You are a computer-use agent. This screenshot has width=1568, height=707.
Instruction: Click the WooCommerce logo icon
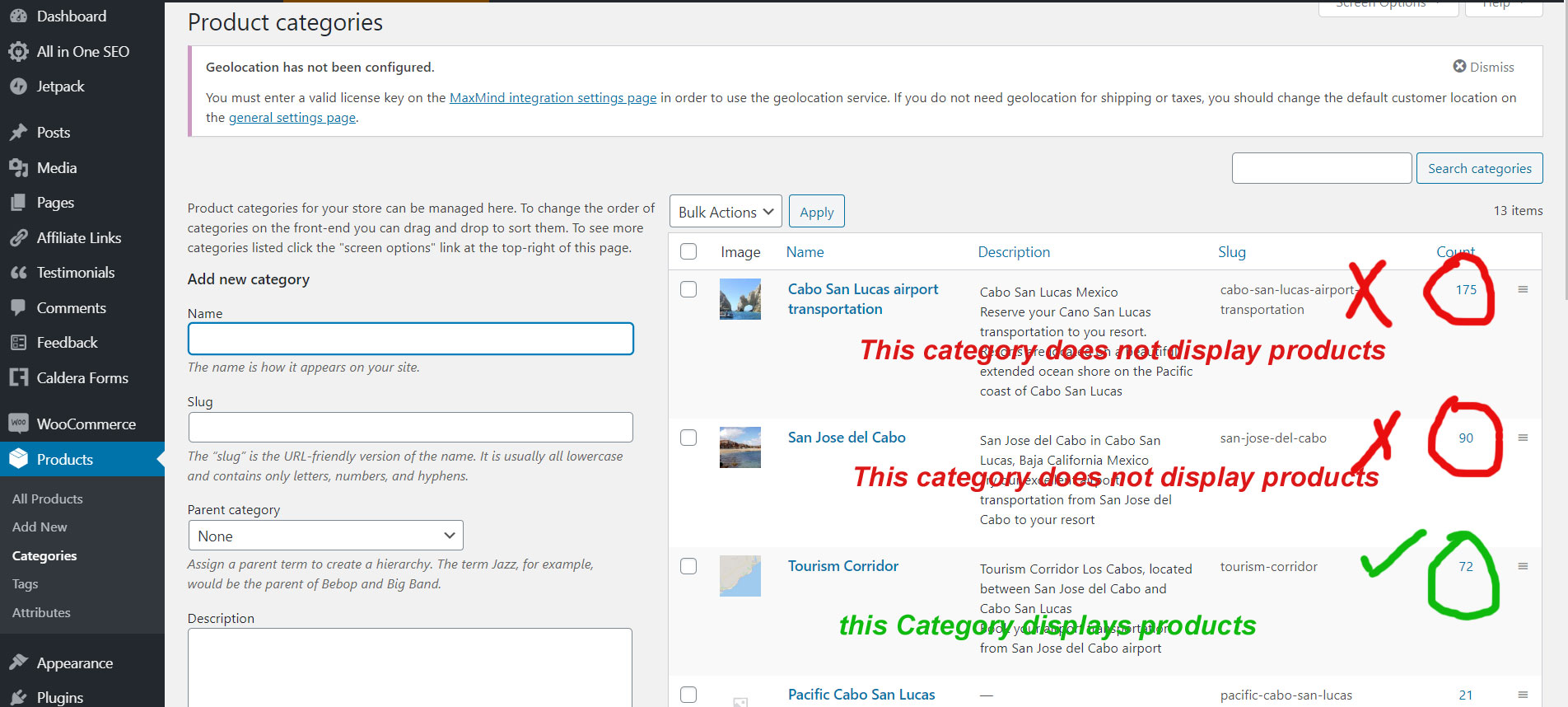pyautogui.click(x=18, y=424)
